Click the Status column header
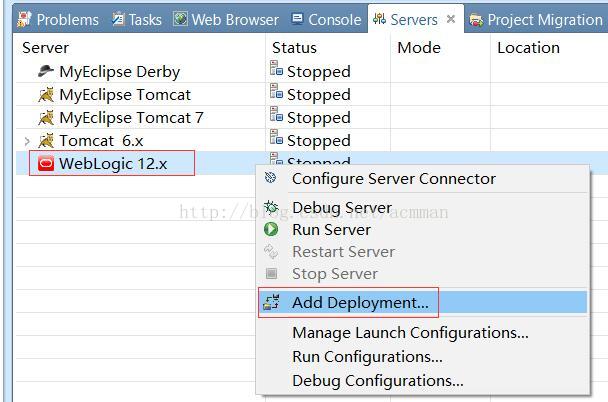 (294, 48)
